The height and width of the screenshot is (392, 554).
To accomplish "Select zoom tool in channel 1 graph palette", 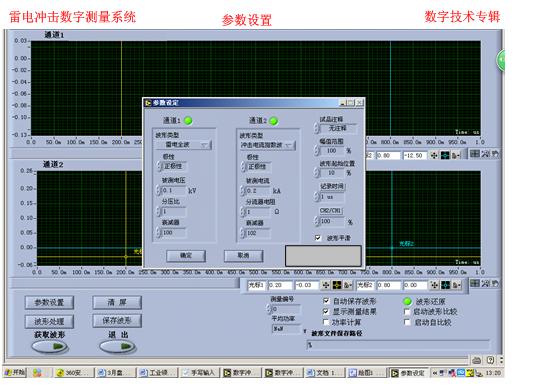I will [x=485, y=153].
